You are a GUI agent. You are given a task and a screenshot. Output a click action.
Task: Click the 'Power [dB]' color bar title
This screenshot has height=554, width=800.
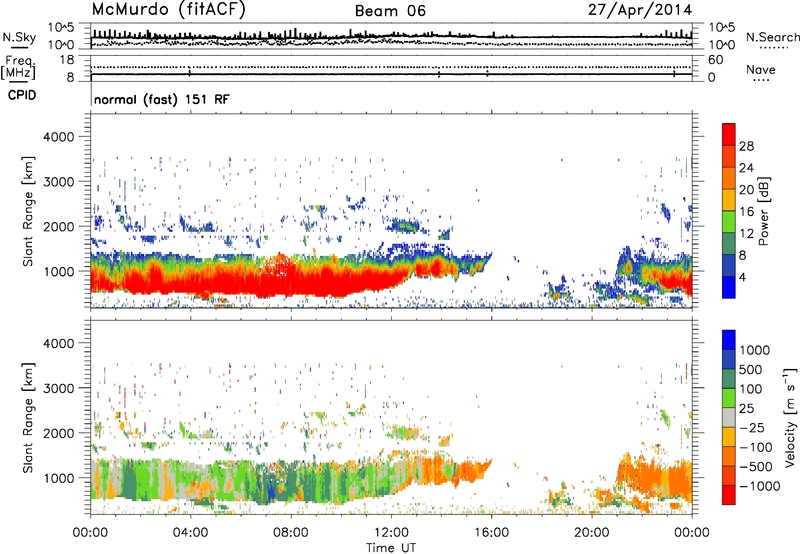(x=764, y=211)
